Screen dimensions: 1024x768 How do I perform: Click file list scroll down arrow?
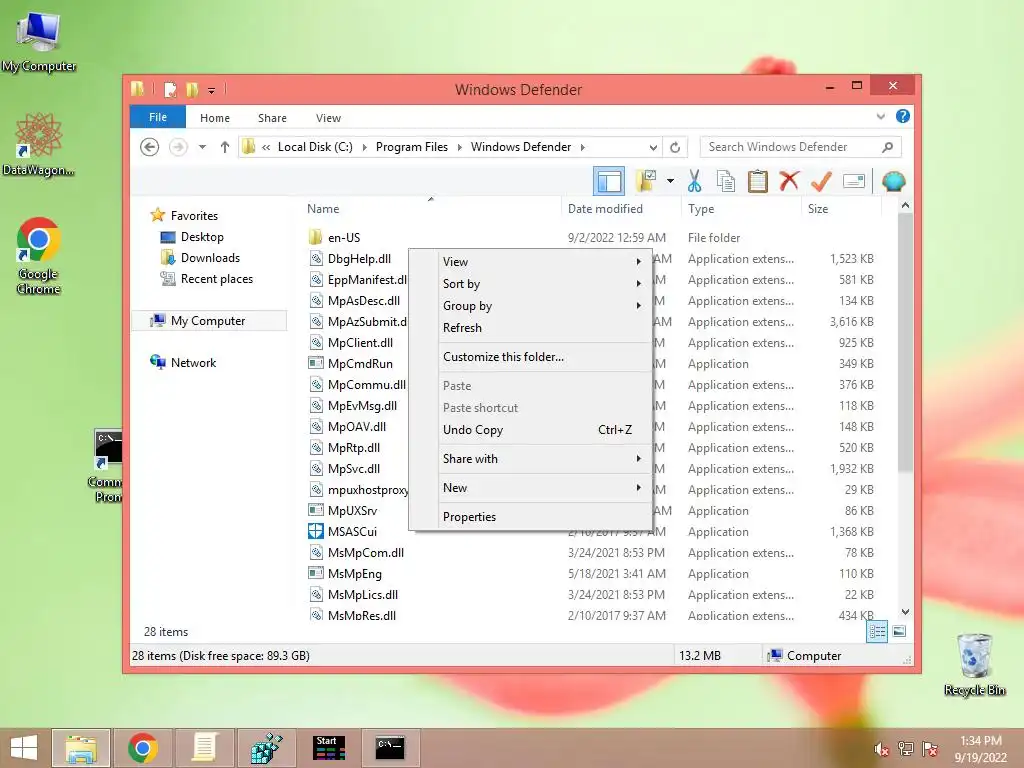(905, 612)
